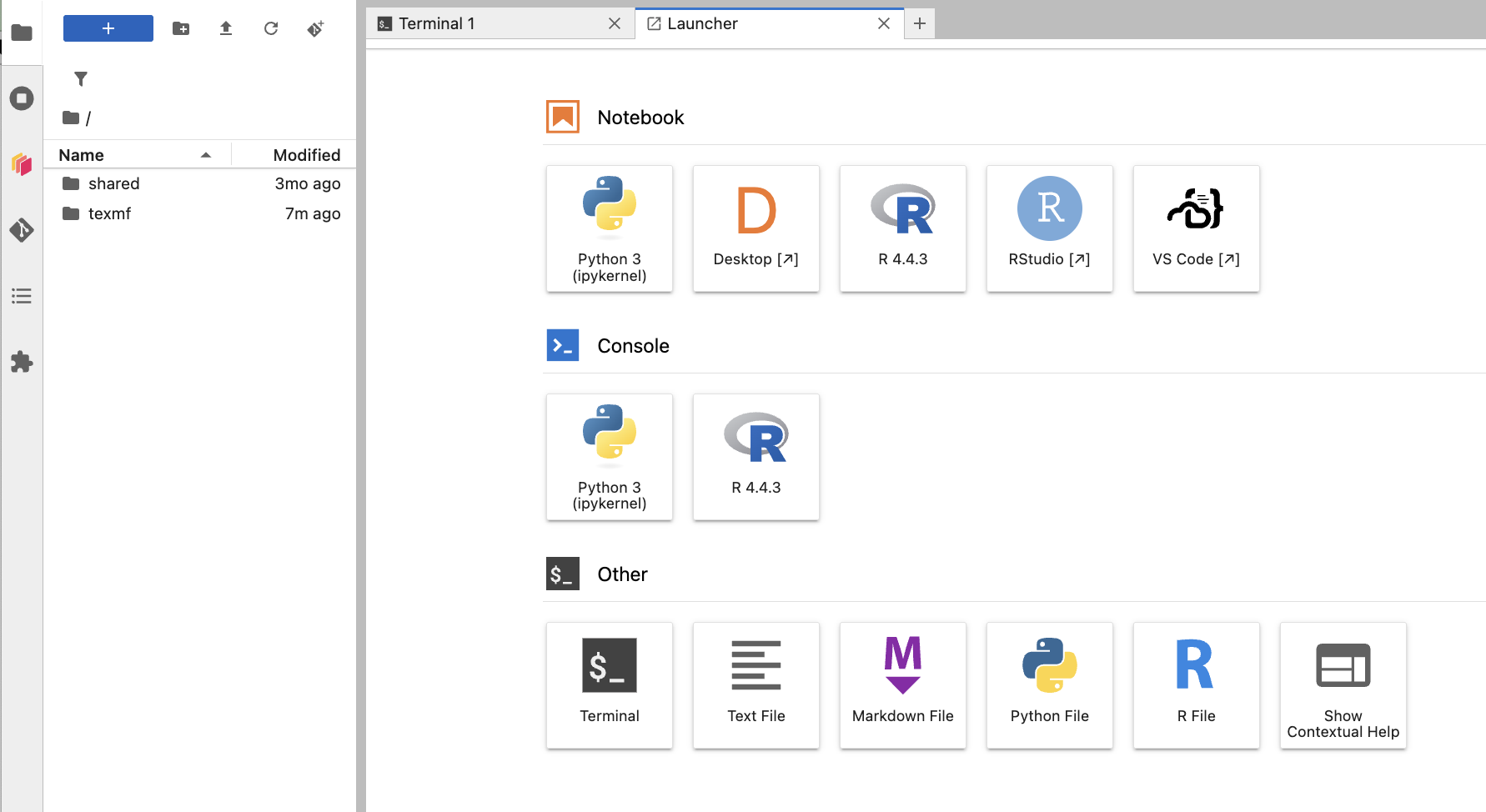Click the '3mo ago' modified time

[x=308, y=183]
